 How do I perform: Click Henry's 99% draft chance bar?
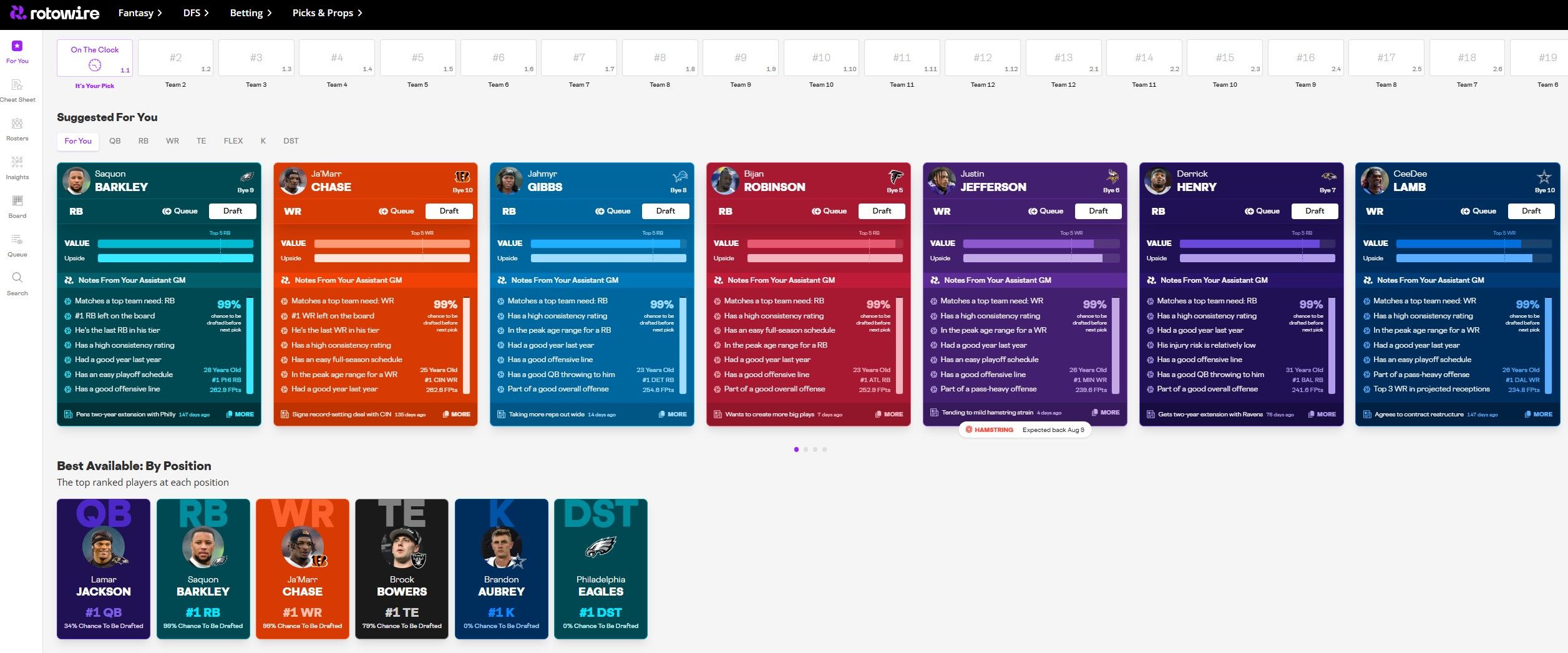1332,345
